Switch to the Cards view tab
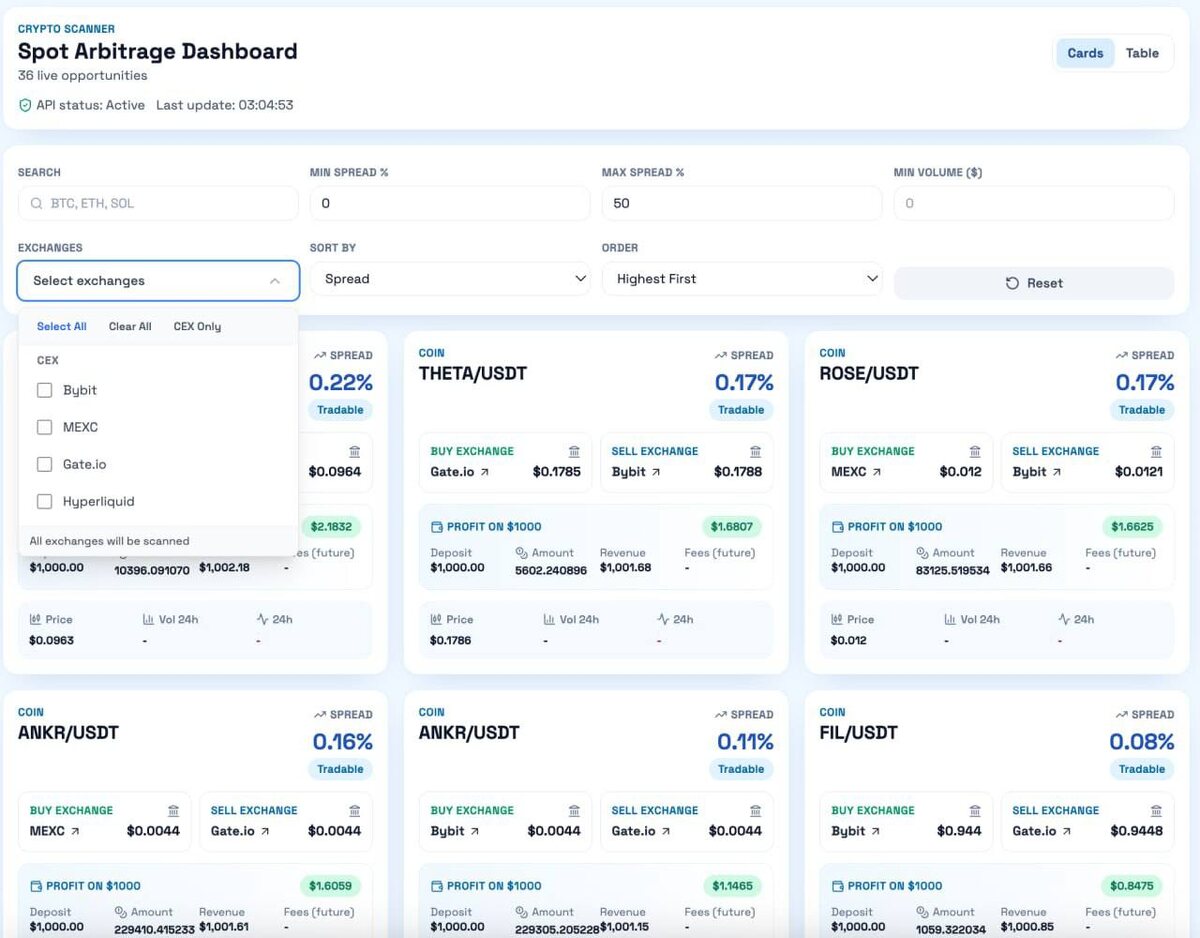1200x938 pixels. pyautogui.click(x=1085, y=53)
